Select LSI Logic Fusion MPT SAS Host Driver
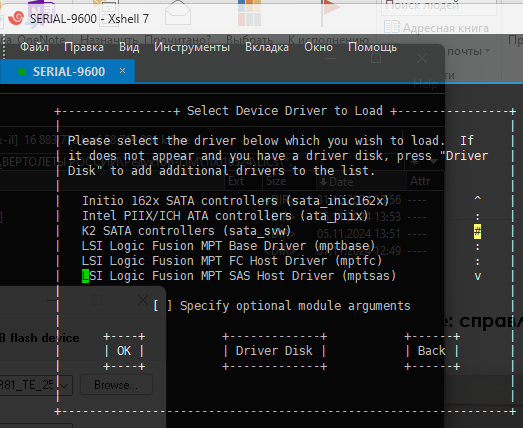 pyautogui.click(x=239, y=276)
